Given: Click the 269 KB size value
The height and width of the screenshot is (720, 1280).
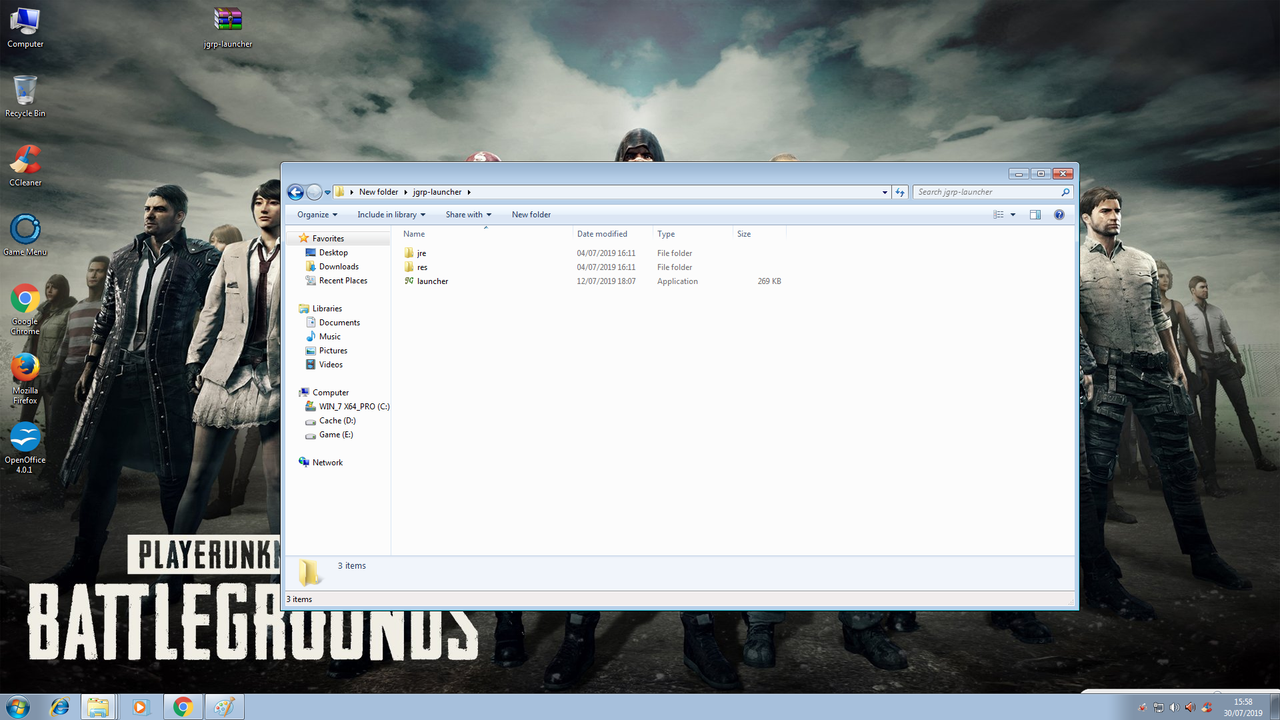Looking at the screenshot, I should (x=769, y=281).
